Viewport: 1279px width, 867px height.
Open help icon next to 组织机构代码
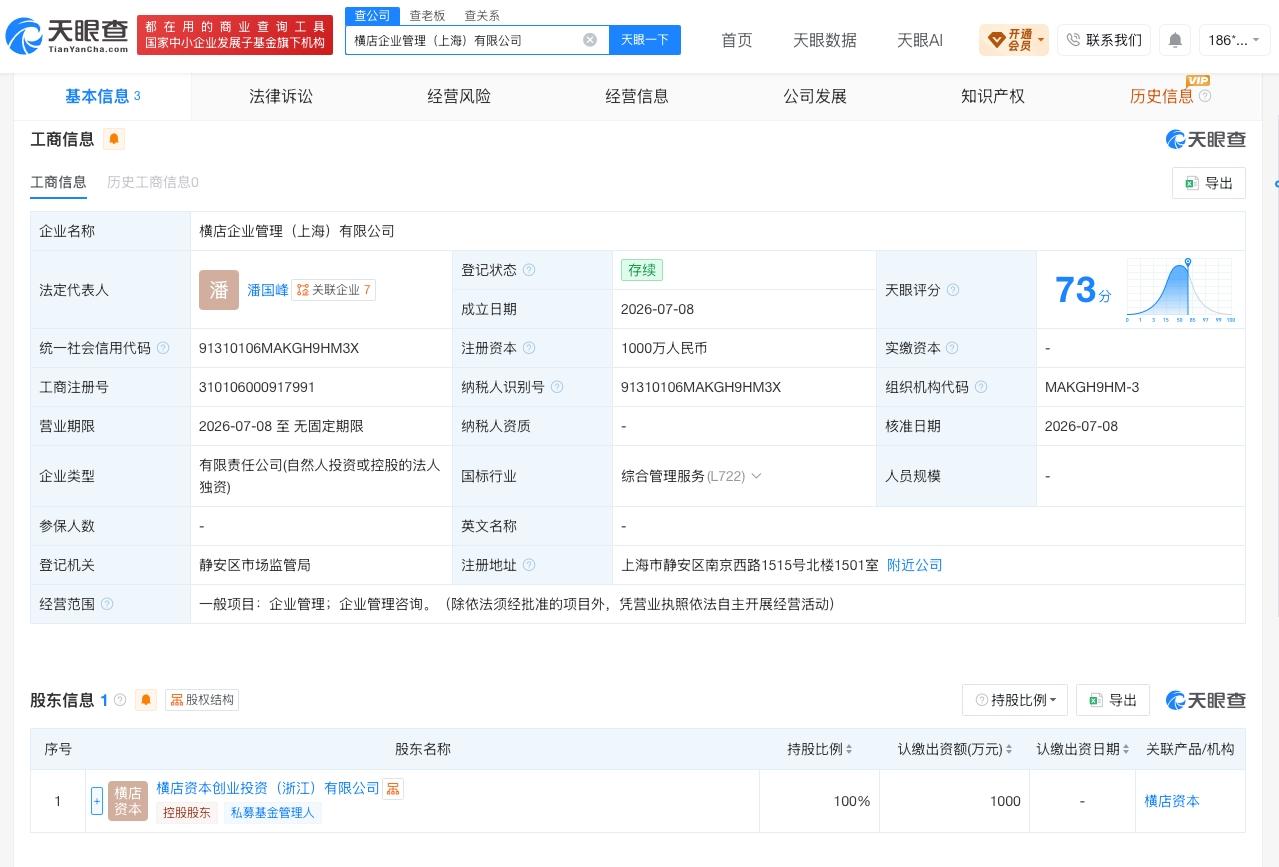tap(981, 387)
